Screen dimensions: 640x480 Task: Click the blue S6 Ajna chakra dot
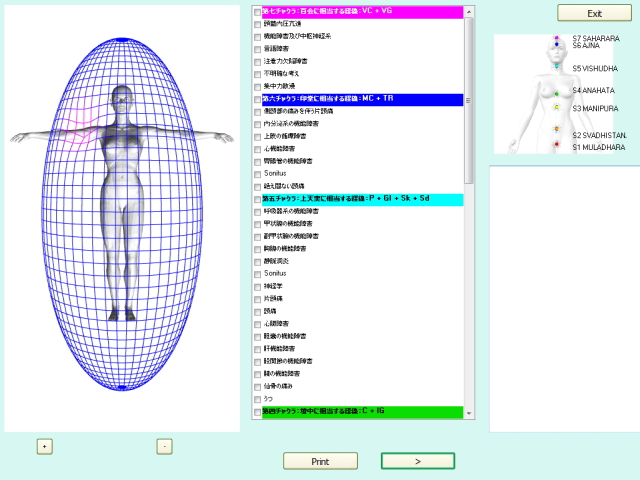(x=556, y=46)
